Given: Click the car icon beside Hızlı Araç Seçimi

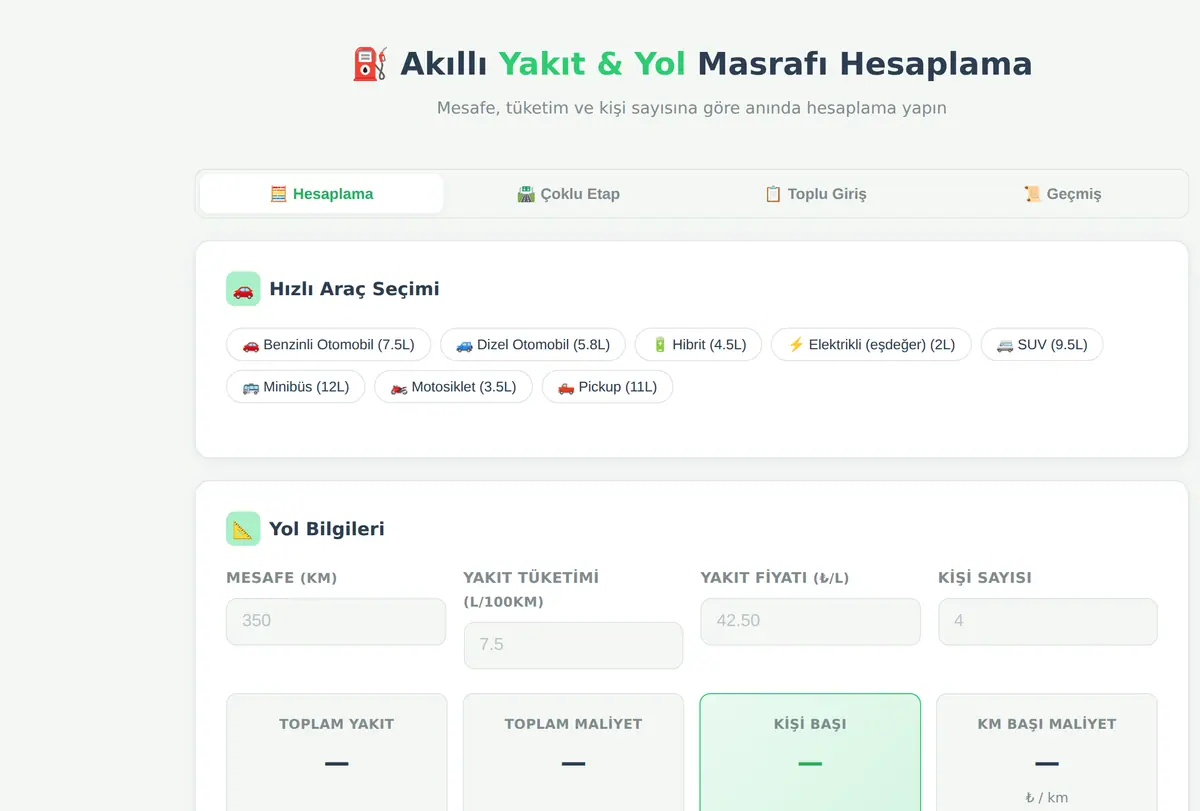Looking at the screenshot, I should click(x=243, y=289).
